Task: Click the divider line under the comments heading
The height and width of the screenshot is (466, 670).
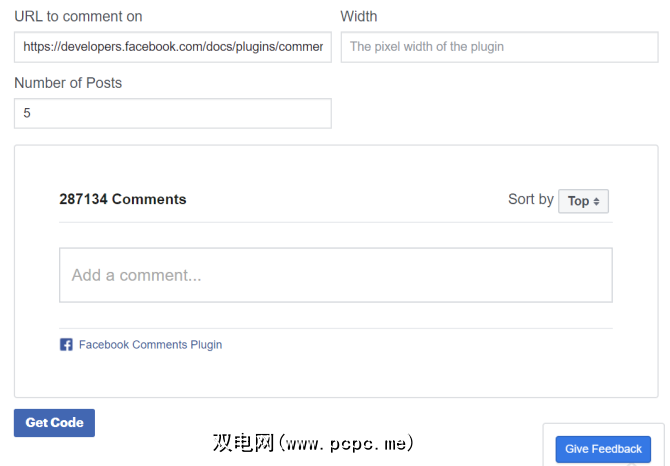Action: point(335,222)
